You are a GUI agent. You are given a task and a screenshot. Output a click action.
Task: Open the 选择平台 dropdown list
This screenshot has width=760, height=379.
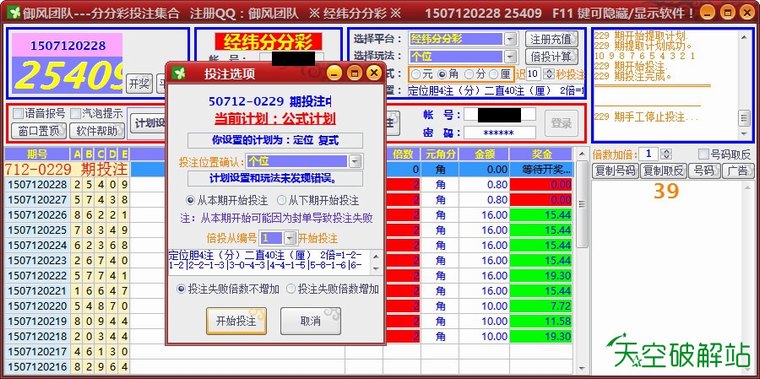pos(510,39)
